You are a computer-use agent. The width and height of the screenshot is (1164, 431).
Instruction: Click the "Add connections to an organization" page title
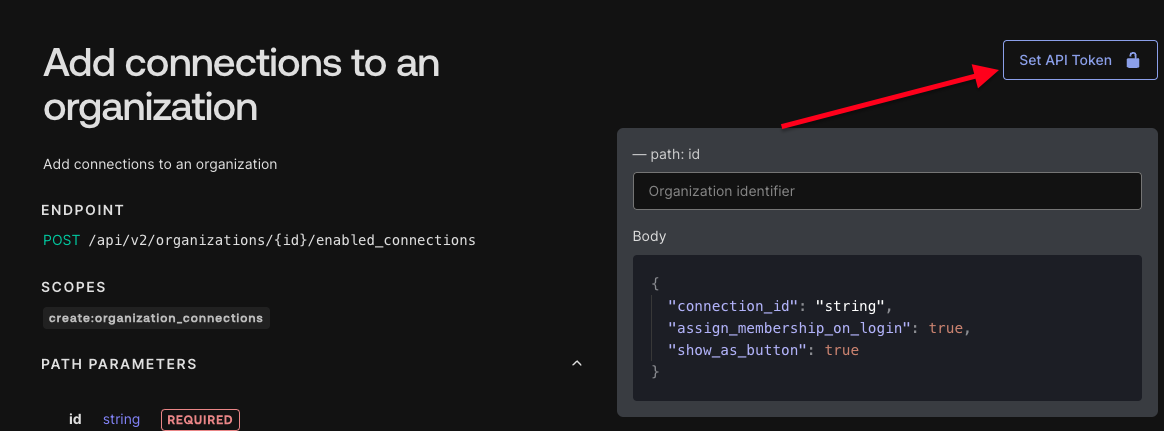(241, 85)
